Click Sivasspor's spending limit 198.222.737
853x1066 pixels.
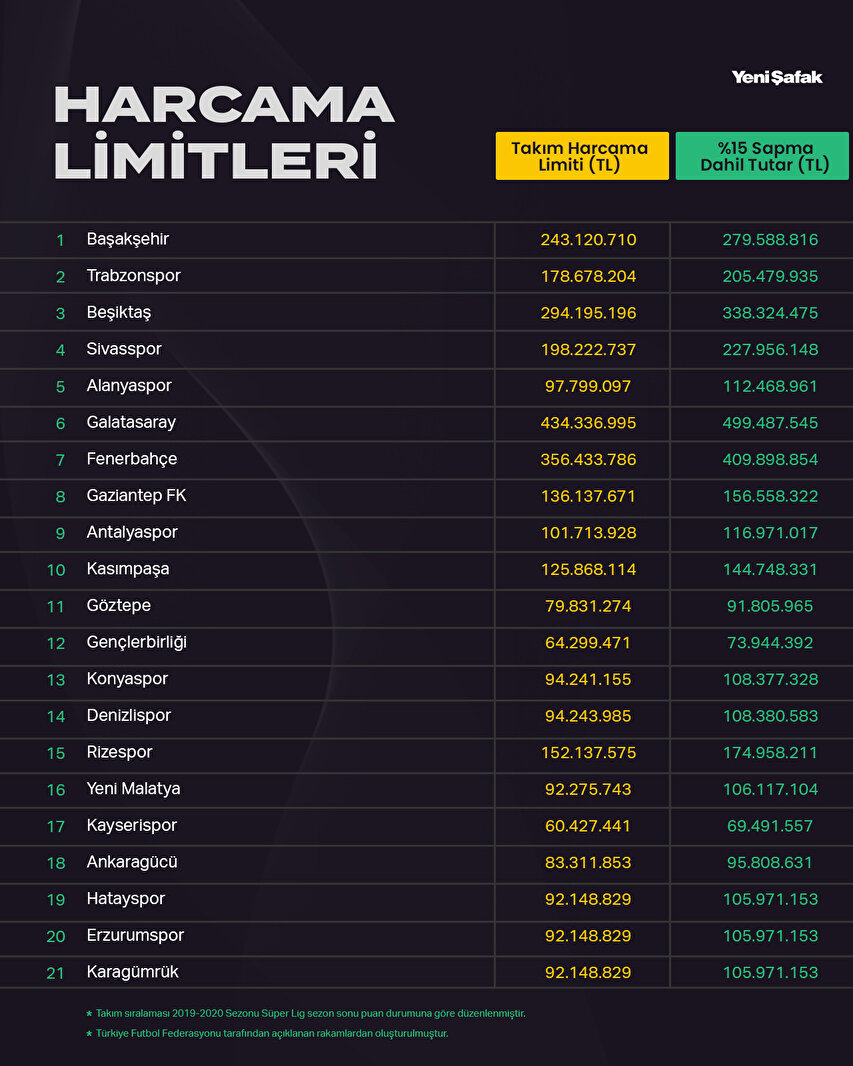tap(588, 350)
